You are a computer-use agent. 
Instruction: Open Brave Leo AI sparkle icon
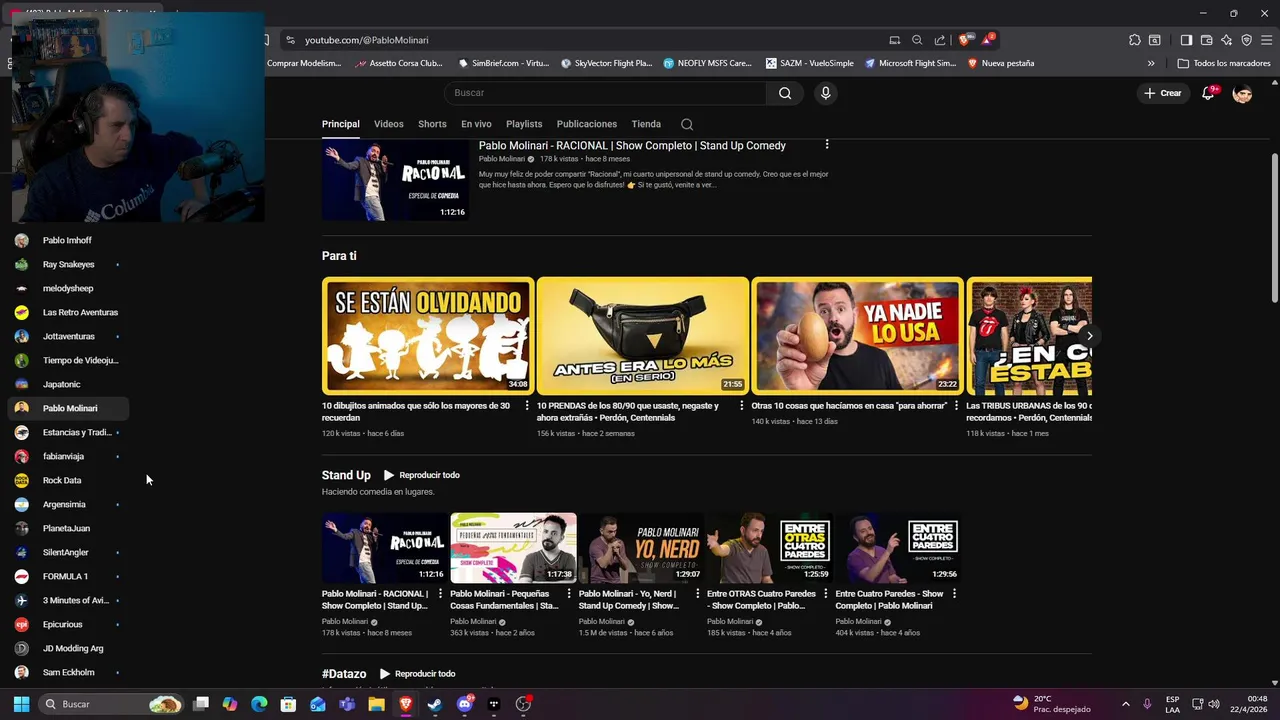pos(1227,40)
